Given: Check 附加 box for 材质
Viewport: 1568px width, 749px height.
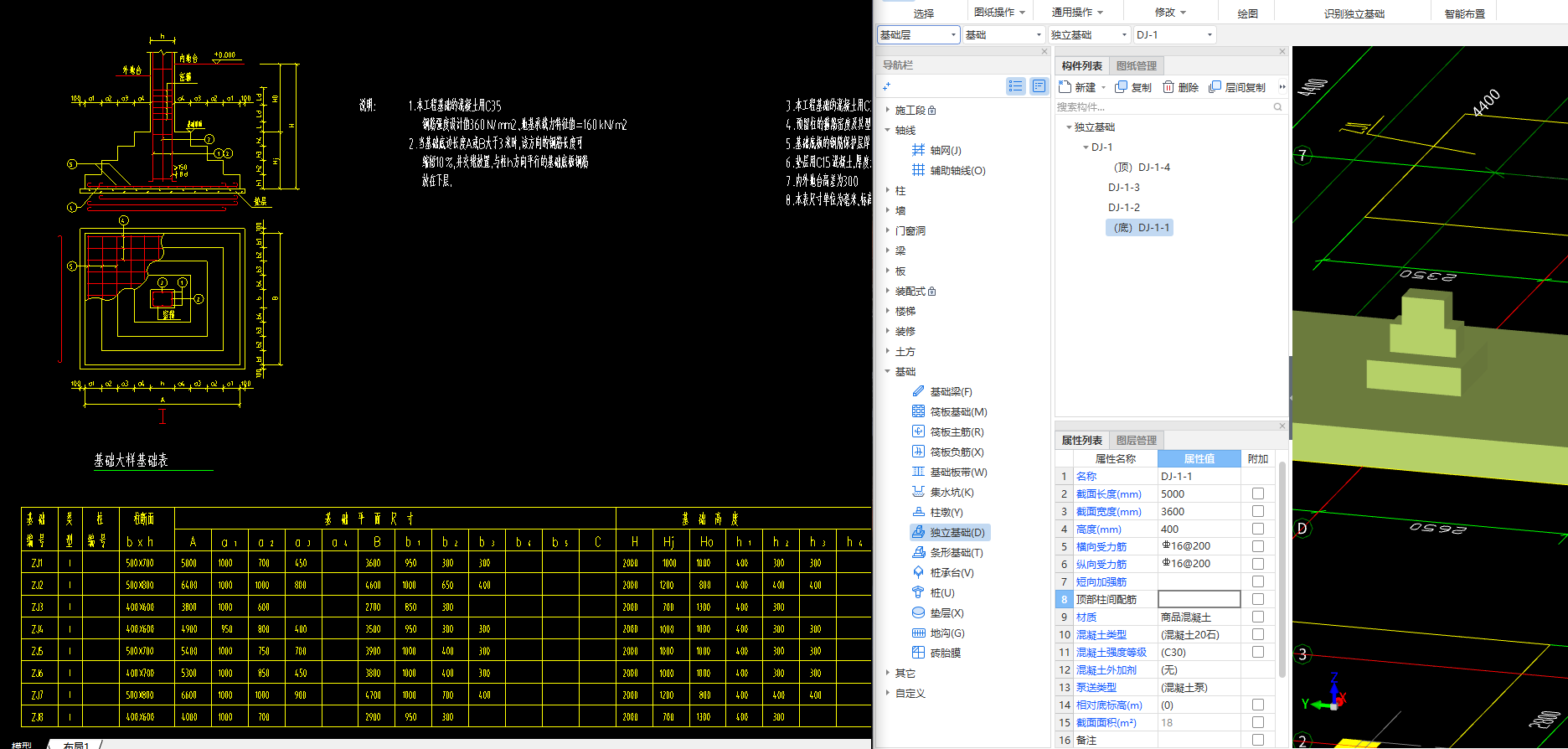Looking at the screenshot, I should click(x=1258, y=617).
